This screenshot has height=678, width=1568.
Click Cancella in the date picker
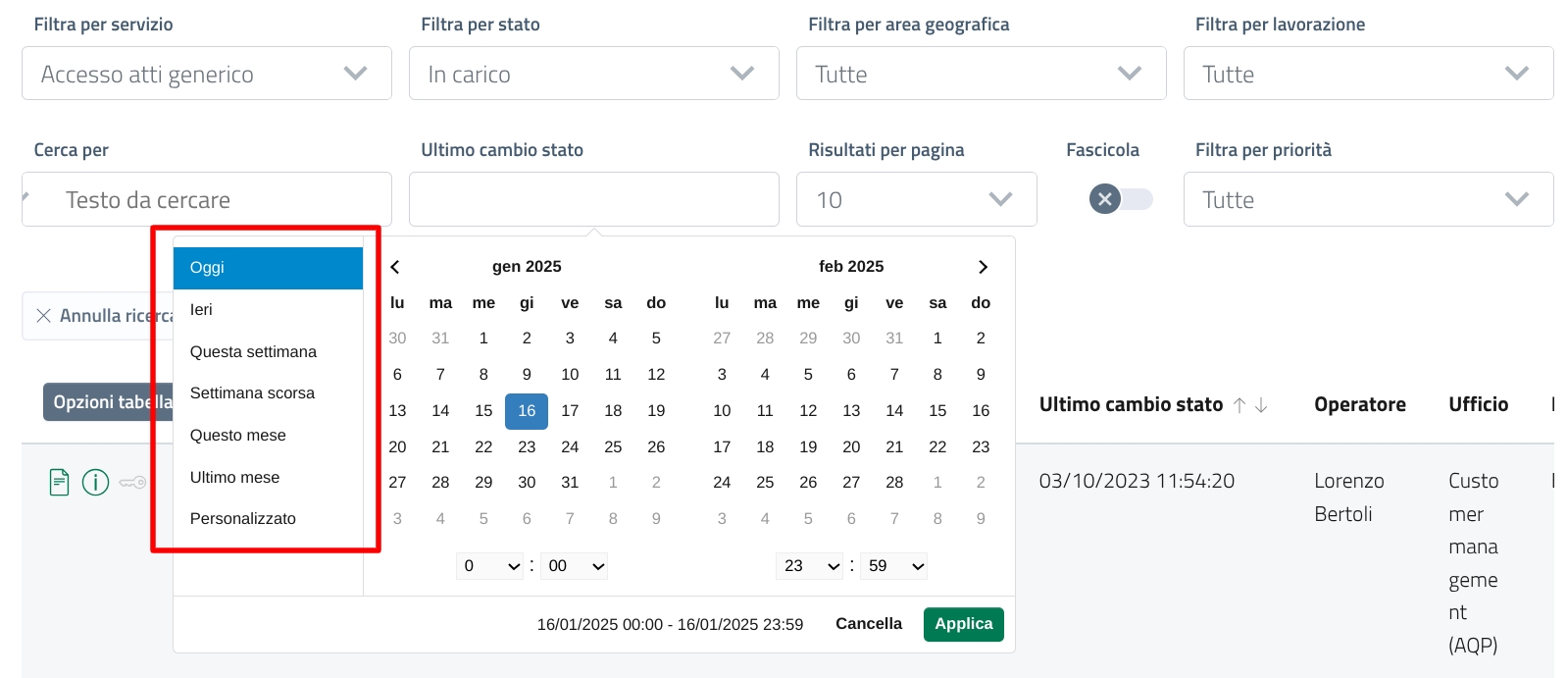click(x=868, y=624)
